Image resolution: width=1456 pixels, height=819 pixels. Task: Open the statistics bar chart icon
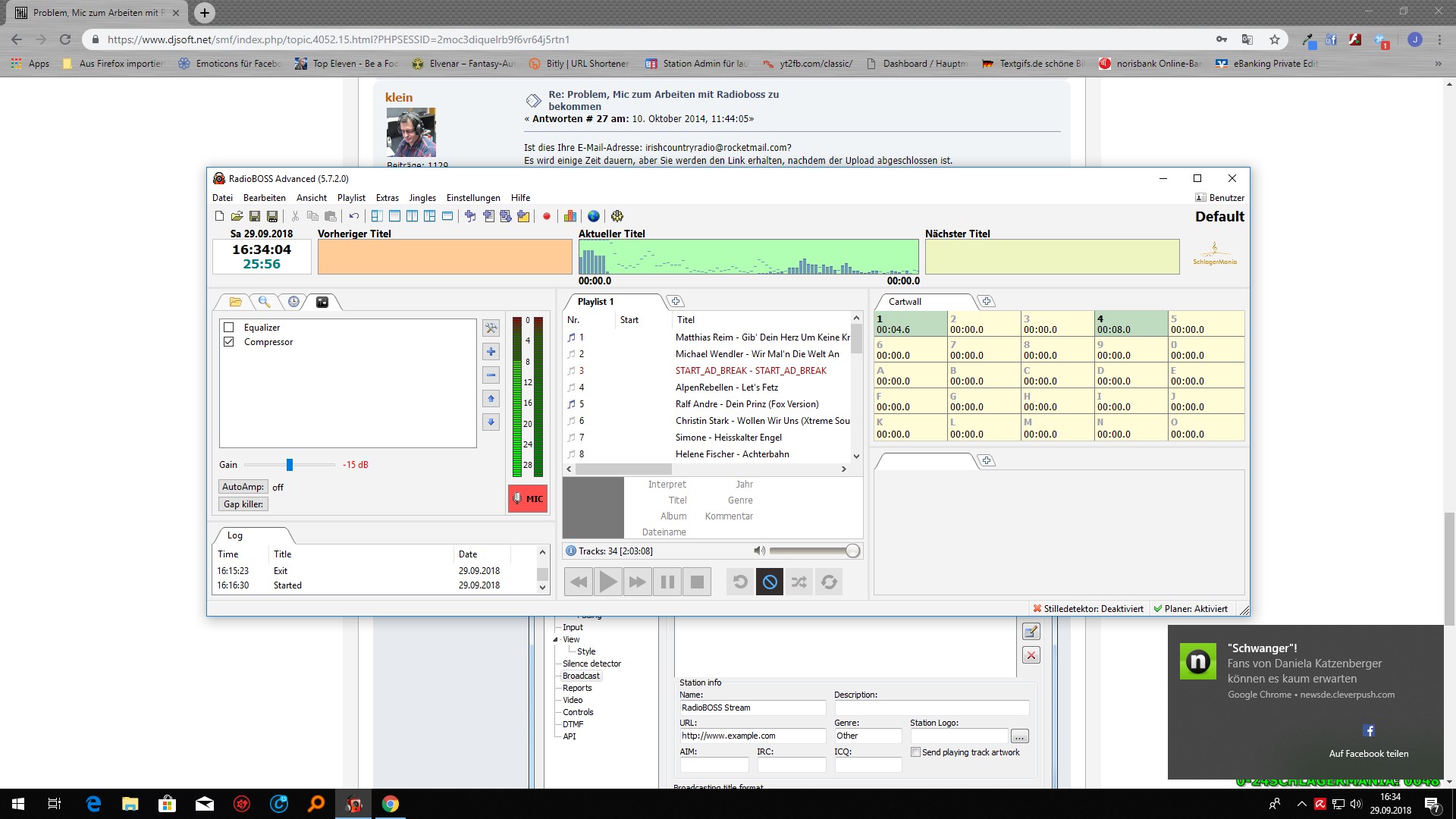click(570, 217)
